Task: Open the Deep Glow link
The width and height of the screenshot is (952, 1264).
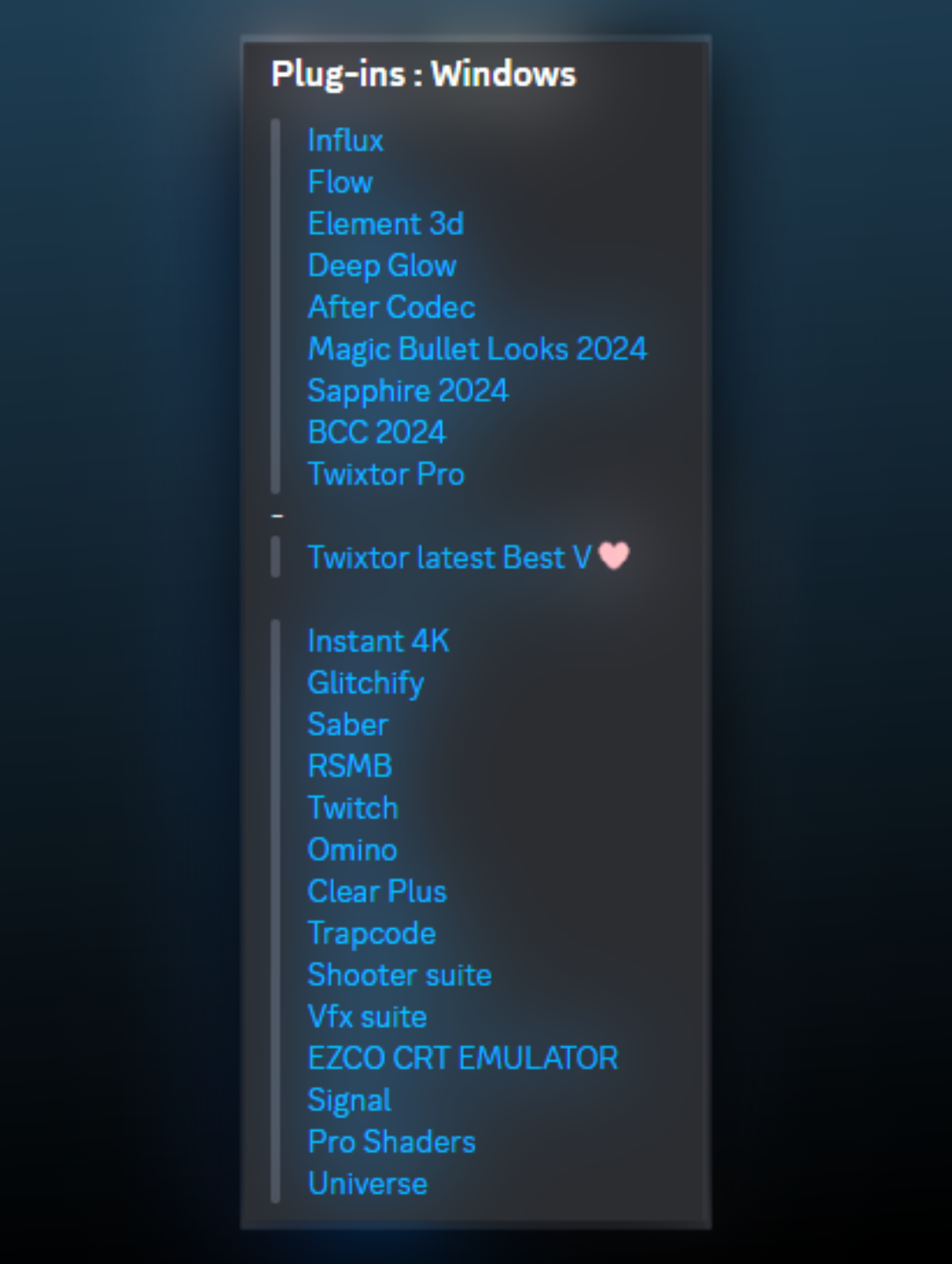Action: point(382,265)
